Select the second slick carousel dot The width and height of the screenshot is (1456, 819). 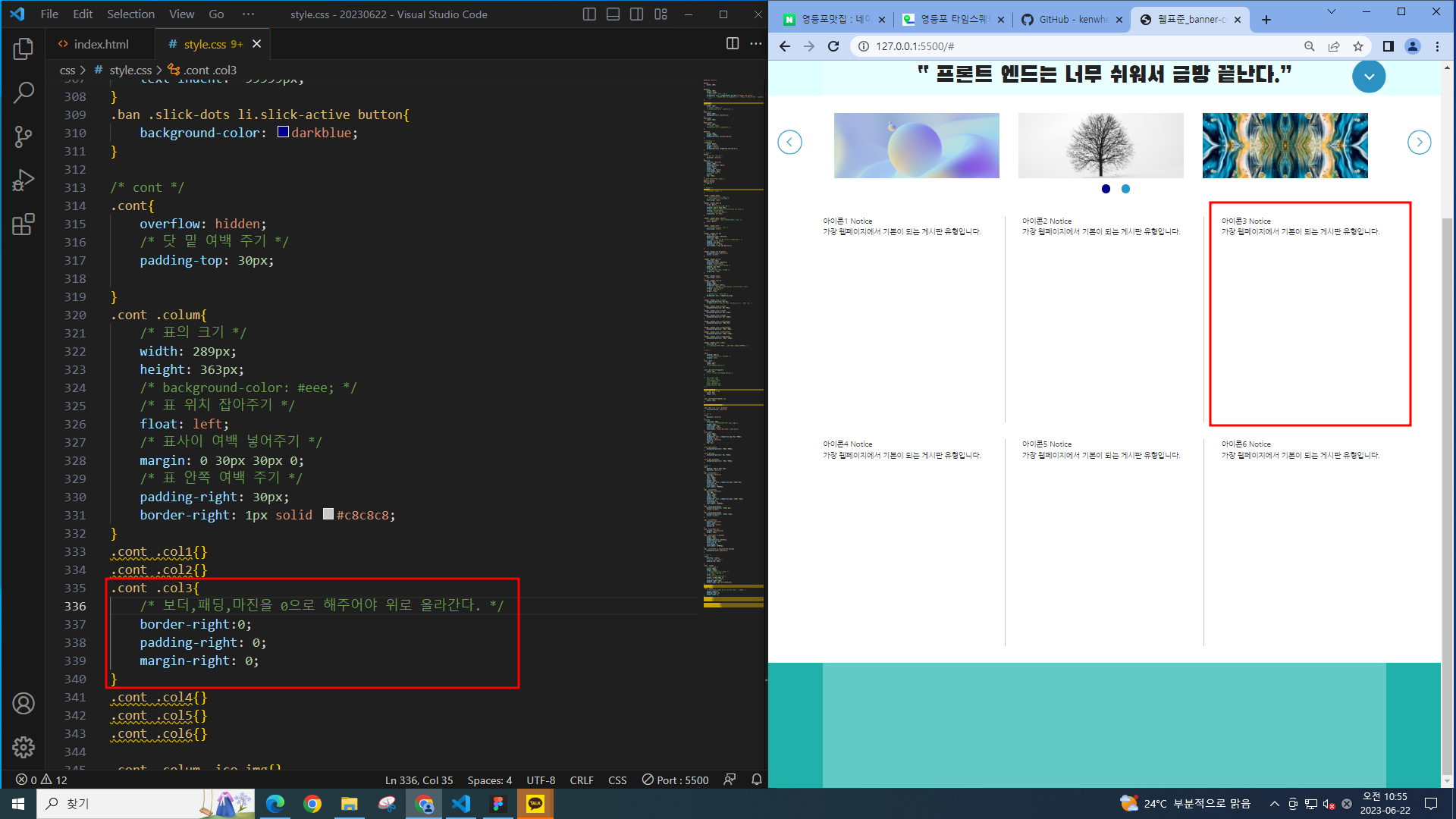tap(1125, 189)
